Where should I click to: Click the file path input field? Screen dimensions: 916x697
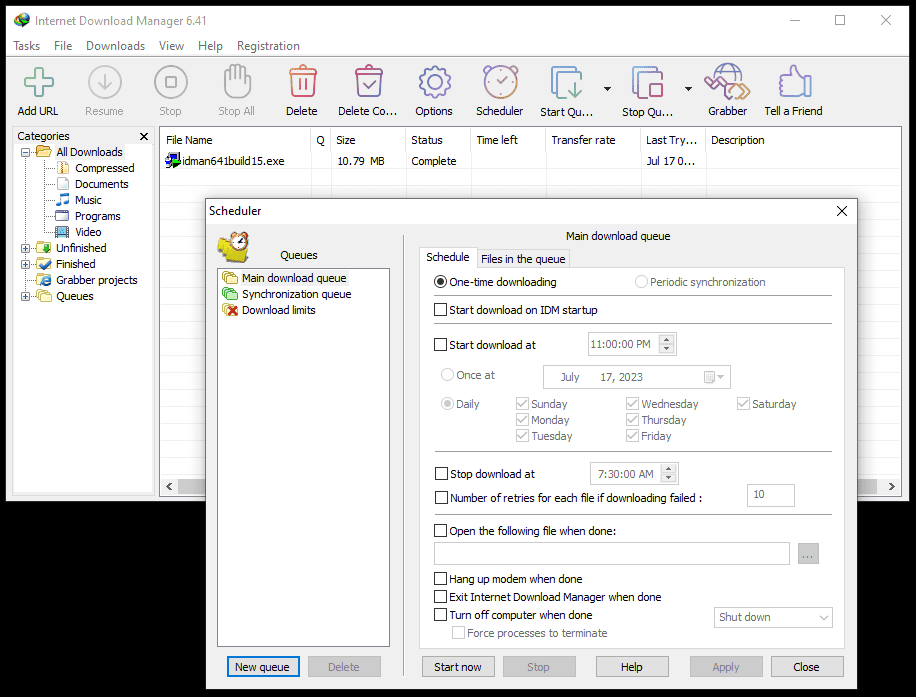(x=612, y=553)
